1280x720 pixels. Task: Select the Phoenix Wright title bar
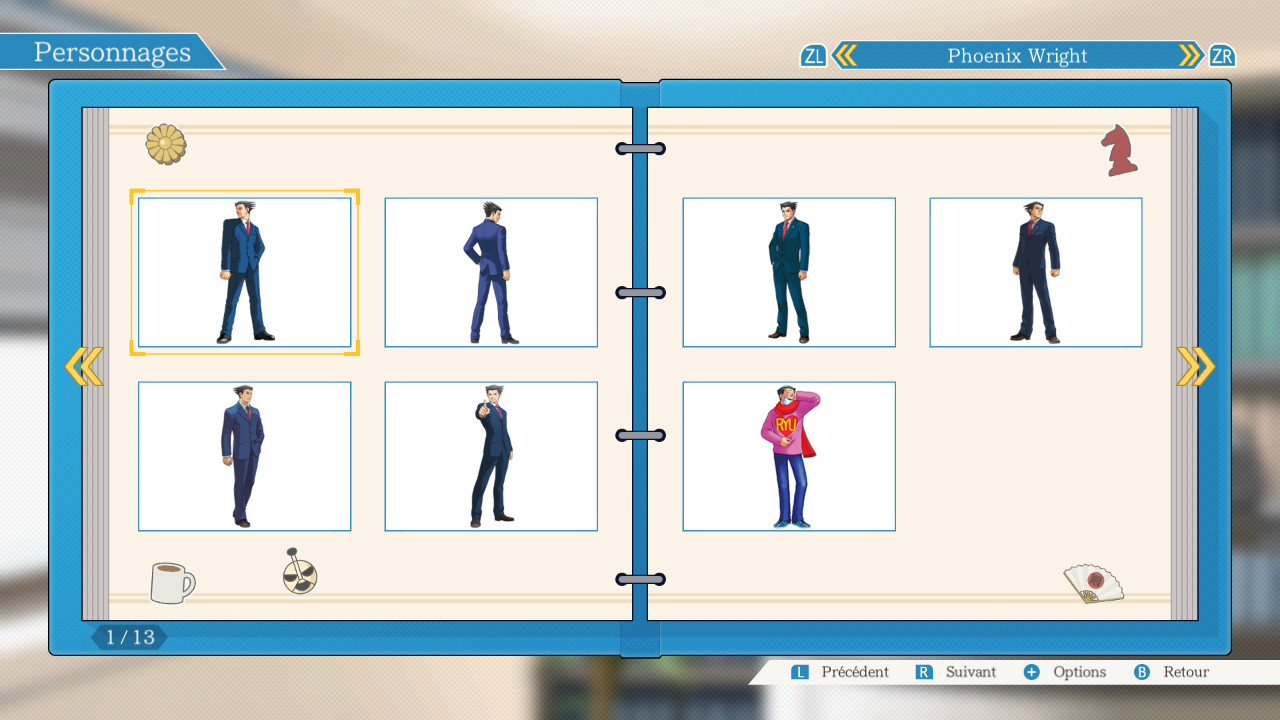point(1017,56)
